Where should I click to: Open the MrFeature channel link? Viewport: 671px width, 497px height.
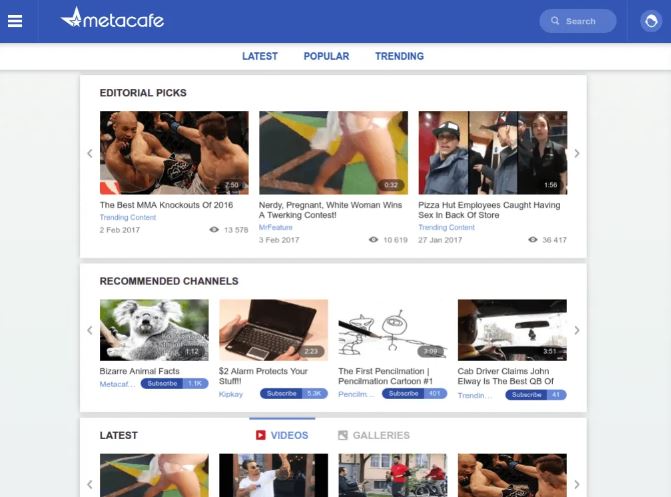(x=276, y=227)
